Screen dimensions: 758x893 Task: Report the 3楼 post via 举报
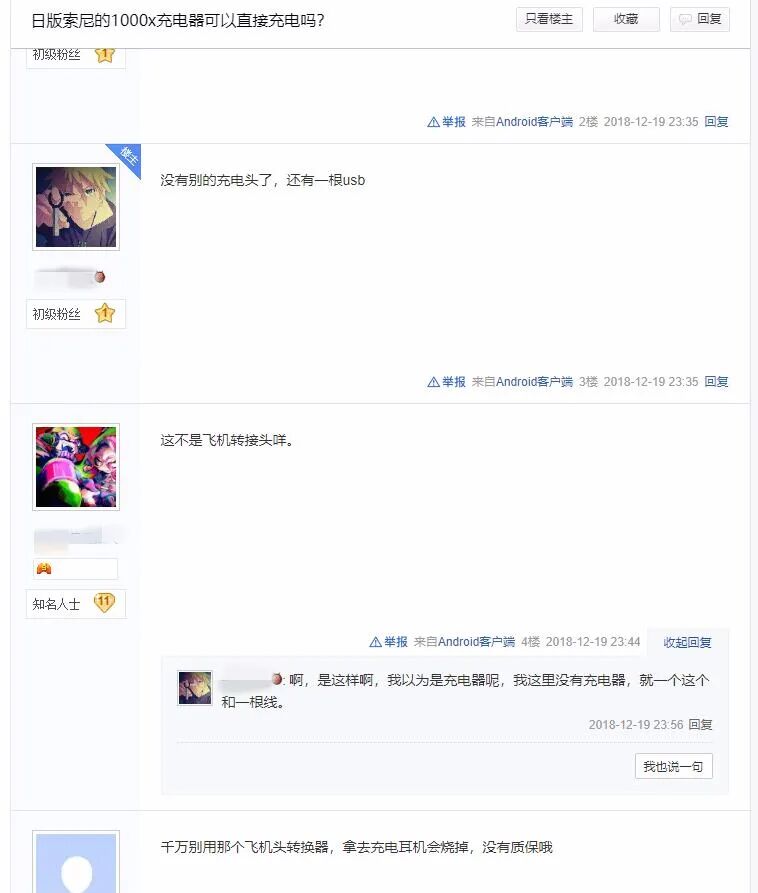click(x=446, y=382)
